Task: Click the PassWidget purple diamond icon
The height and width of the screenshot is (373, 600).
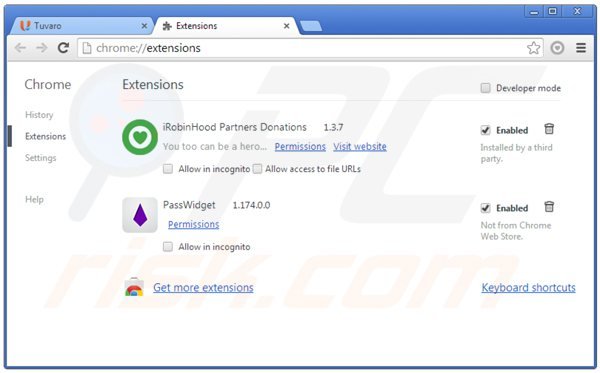Action: coord(140,215)
